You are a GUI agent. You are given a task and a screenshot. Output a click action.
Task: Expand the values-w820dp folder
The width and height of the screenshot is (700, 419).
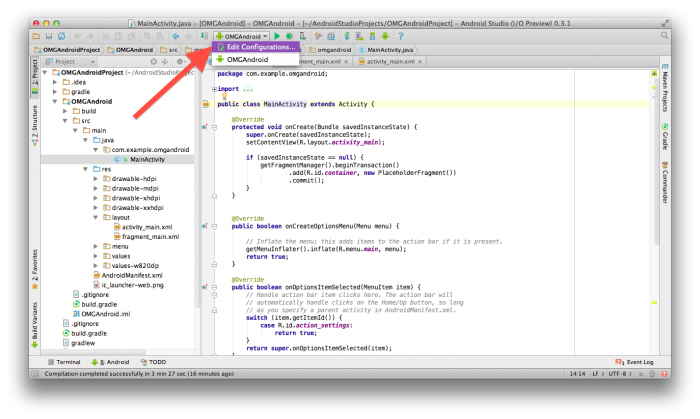coord(95,266)
